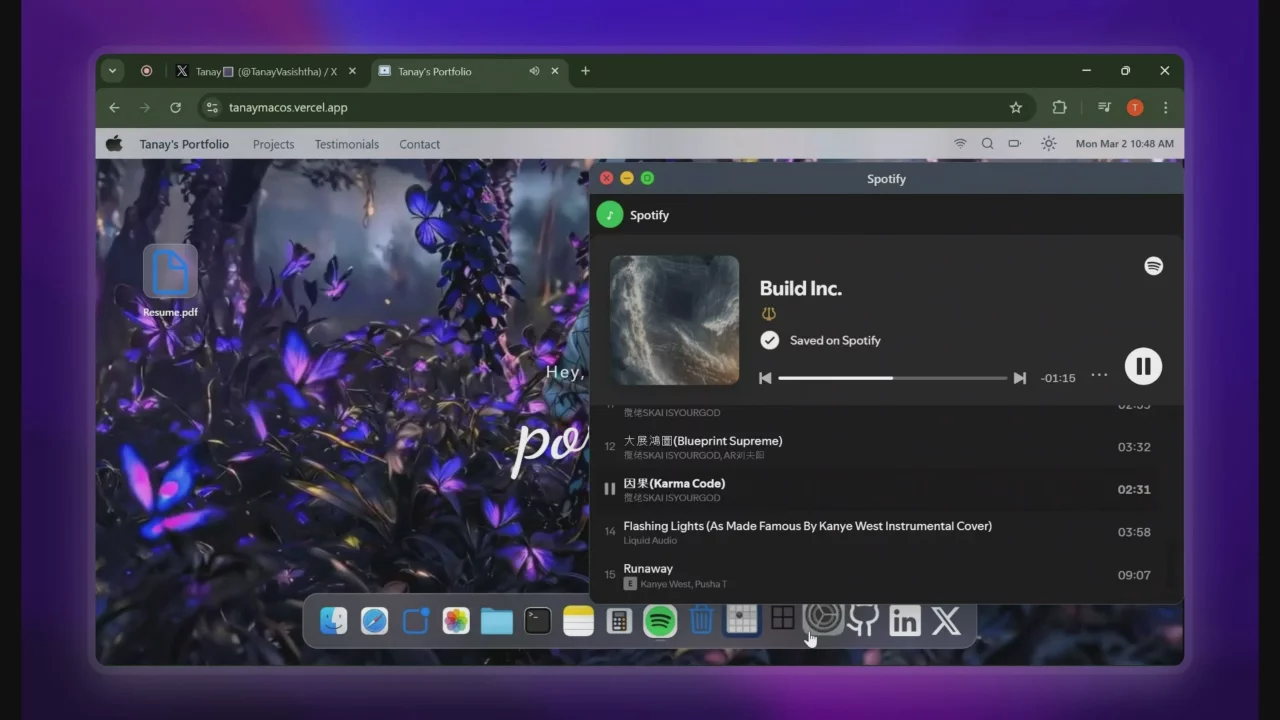
Task: Click the Build Inc. album artwork
Action: click(x=675, y=320)
